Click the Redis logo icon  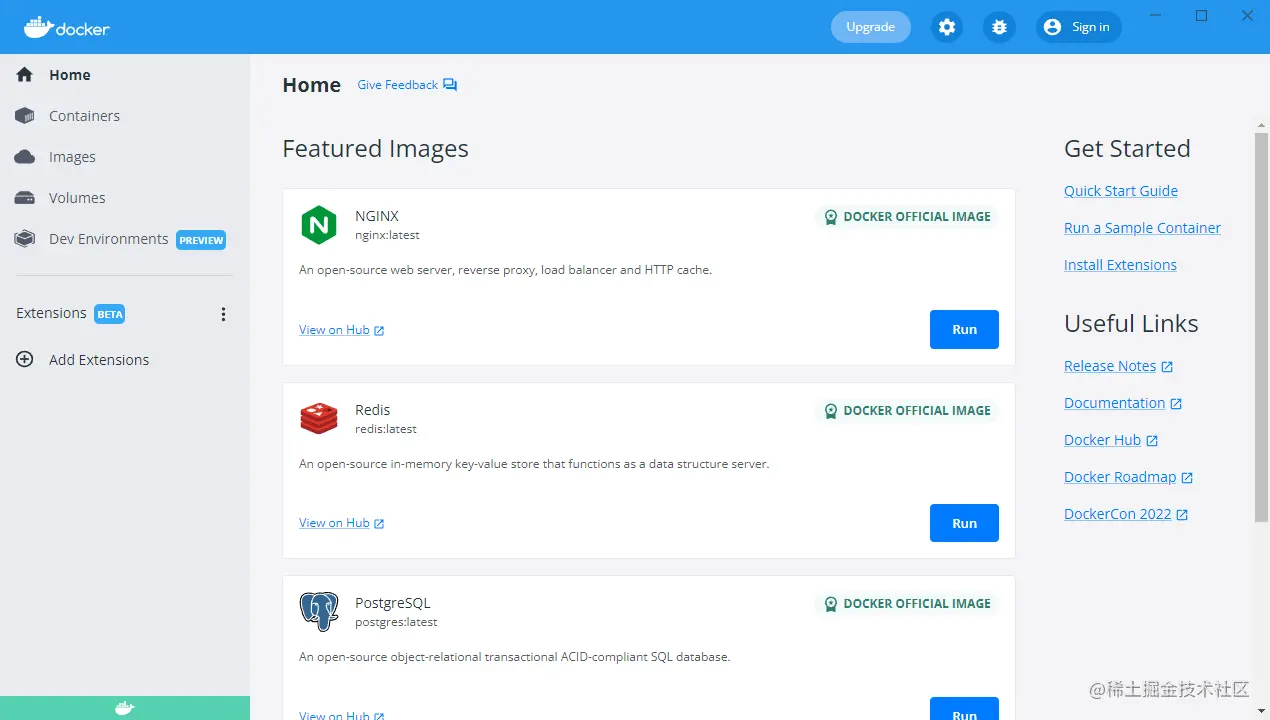[319, 418]
